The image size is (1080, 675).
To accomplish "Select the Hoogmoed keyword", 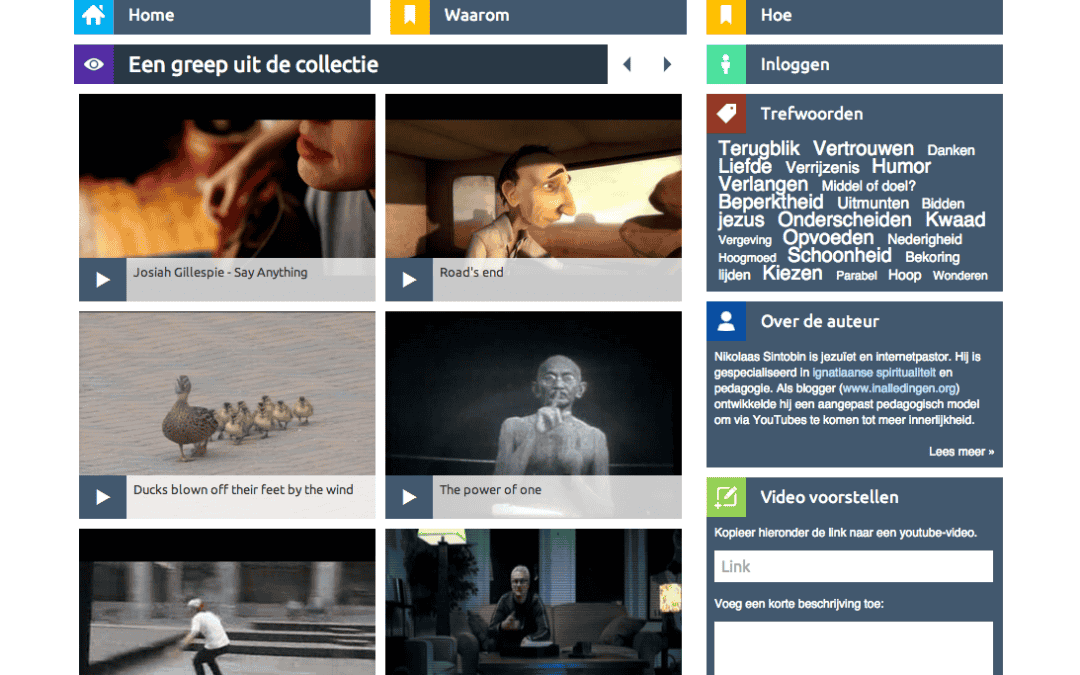I will tap(747, 258).
